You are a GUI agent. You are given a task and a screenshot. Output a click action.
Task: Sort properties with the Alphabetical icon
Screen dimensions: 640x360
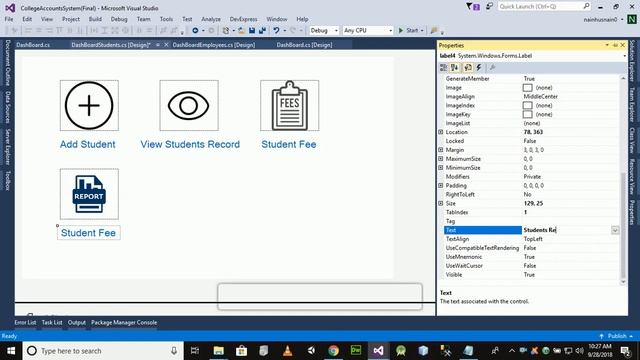[x=455, y=67]
